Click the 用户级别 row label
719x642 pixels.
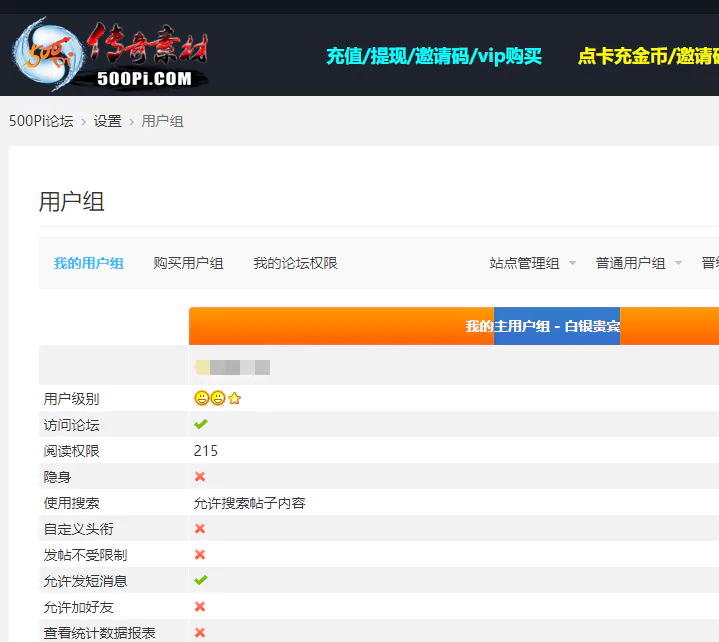72,398
